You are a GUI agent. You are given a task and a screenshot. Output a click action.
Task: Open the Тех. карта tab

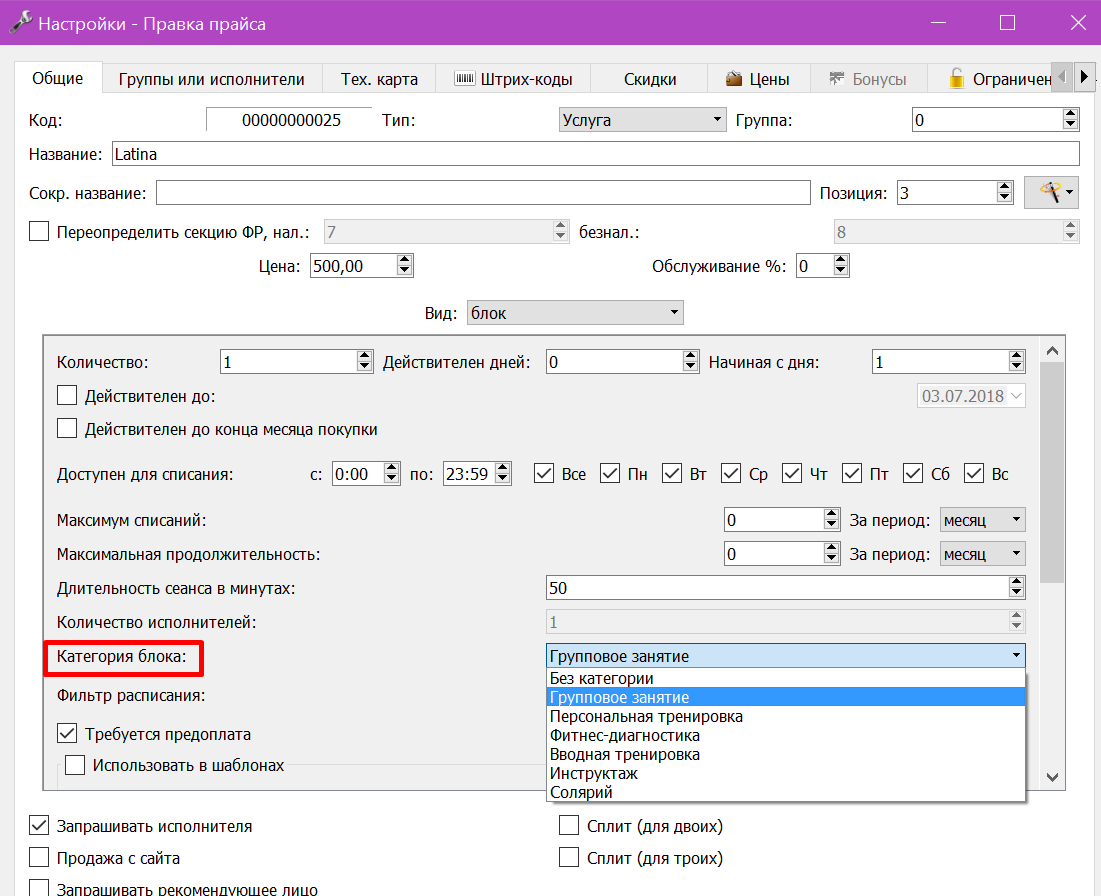click(379, 79)
